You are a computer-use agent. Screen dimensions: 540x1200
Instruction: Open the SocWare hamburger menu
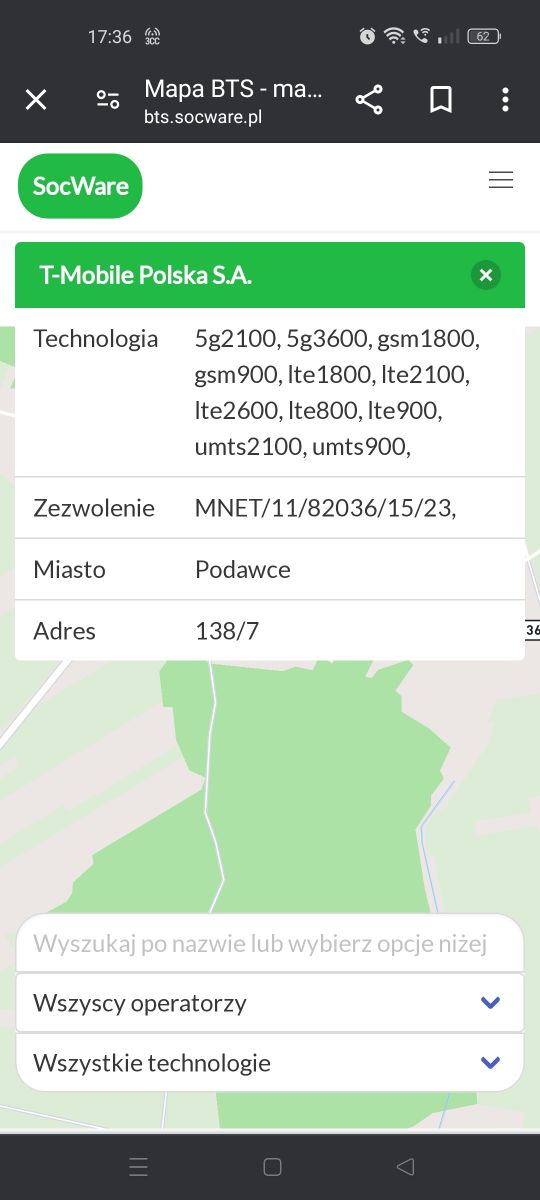pos(501,180)
